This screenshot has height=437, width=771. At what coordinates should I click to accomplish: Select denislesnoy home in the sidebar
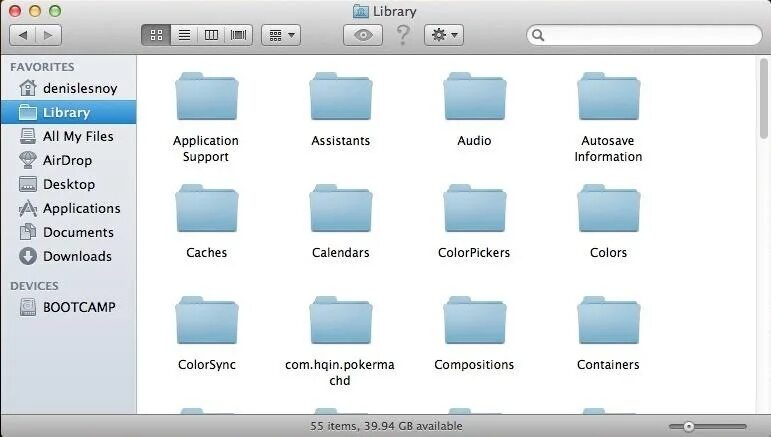pos(68,88)
